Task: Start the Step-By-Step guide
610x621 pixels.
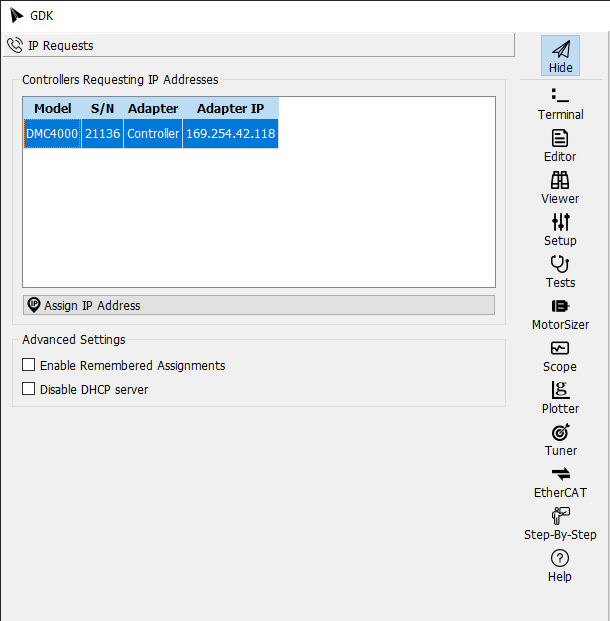Action: tap(560, 523)
